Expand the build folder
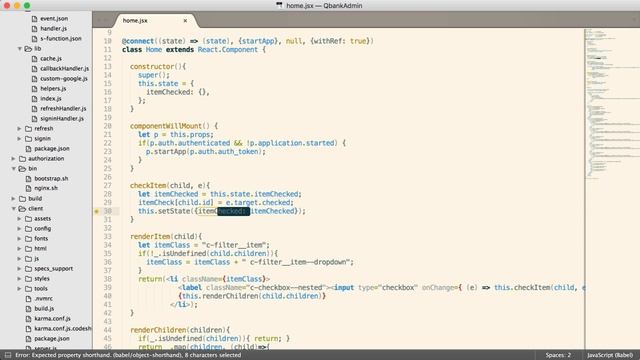This screenshot has height=360, width=640. point(13,198)
